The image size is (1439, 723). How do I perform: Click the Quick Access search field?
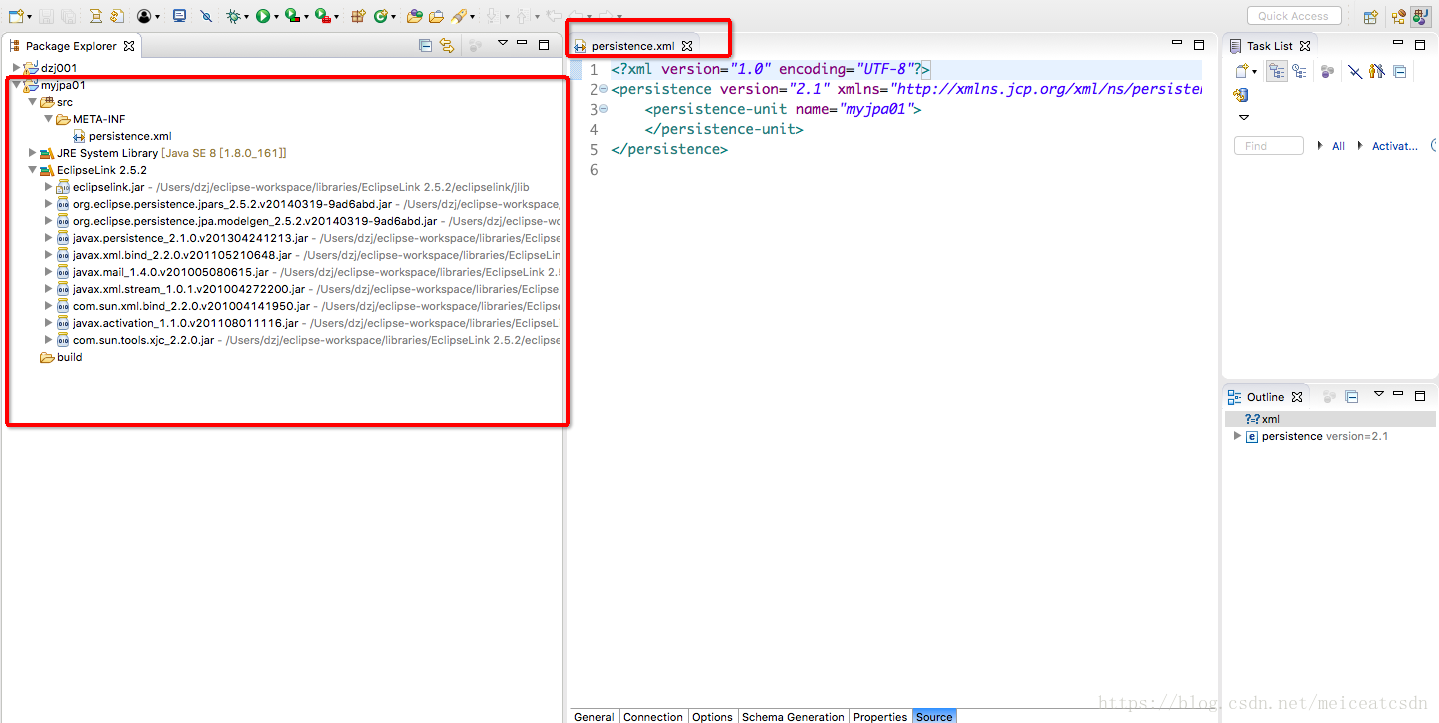pyautogui.click(x=1293, y=16)
